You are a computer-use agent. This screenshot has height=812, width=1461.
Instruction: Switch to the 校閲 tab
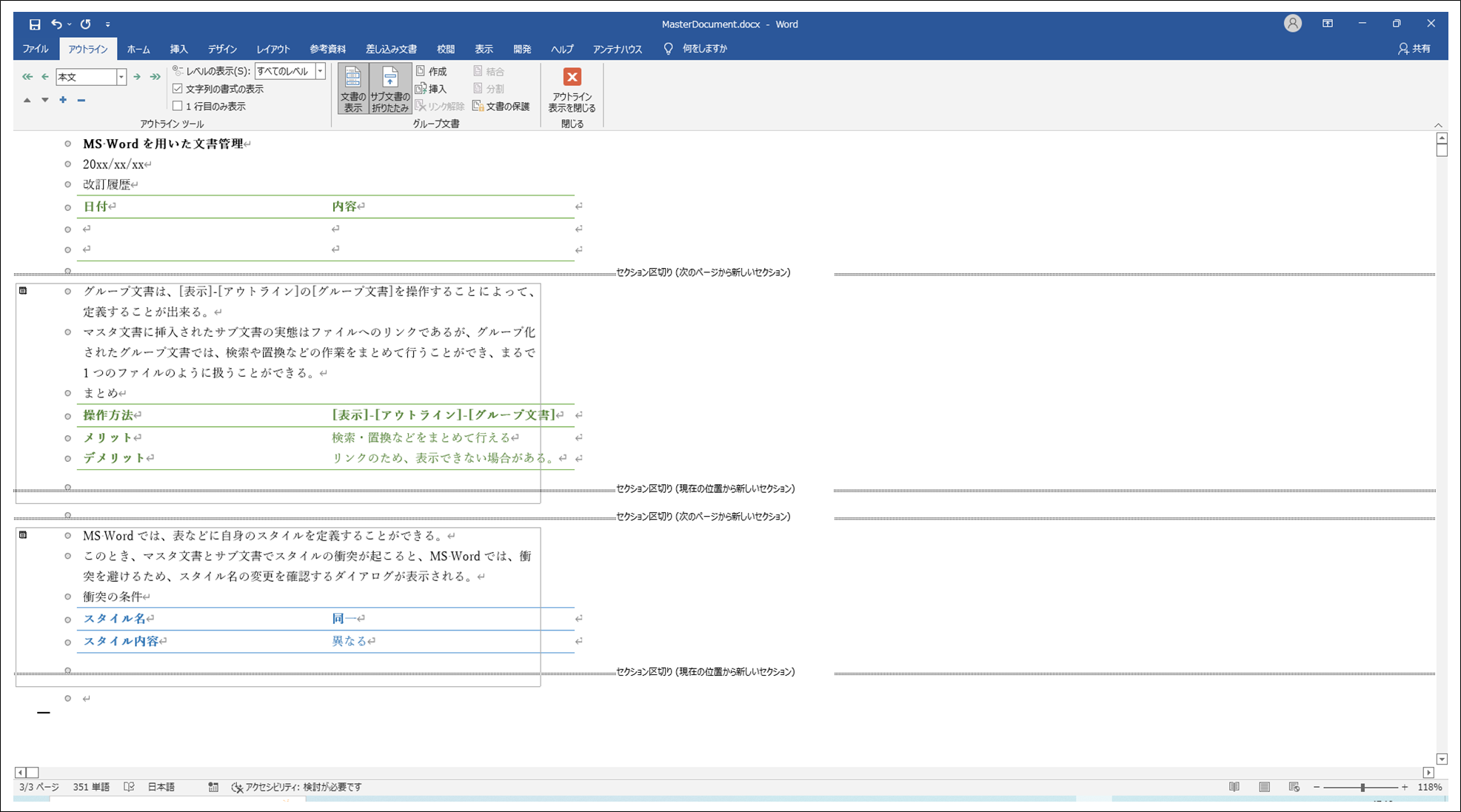point(446,49)
